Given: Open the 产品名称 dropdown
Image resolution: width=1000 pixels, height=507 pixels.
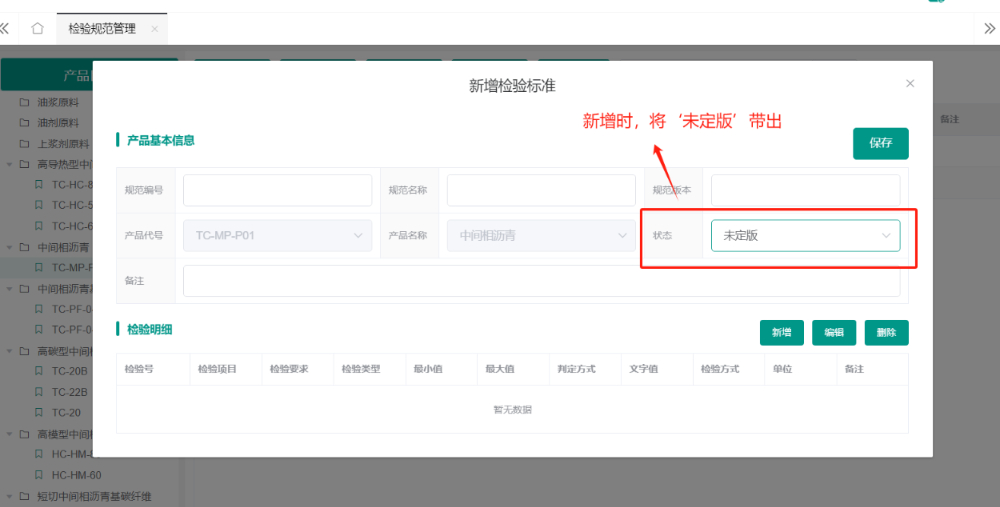Looking at the screenshot, I should coord(541,235).
